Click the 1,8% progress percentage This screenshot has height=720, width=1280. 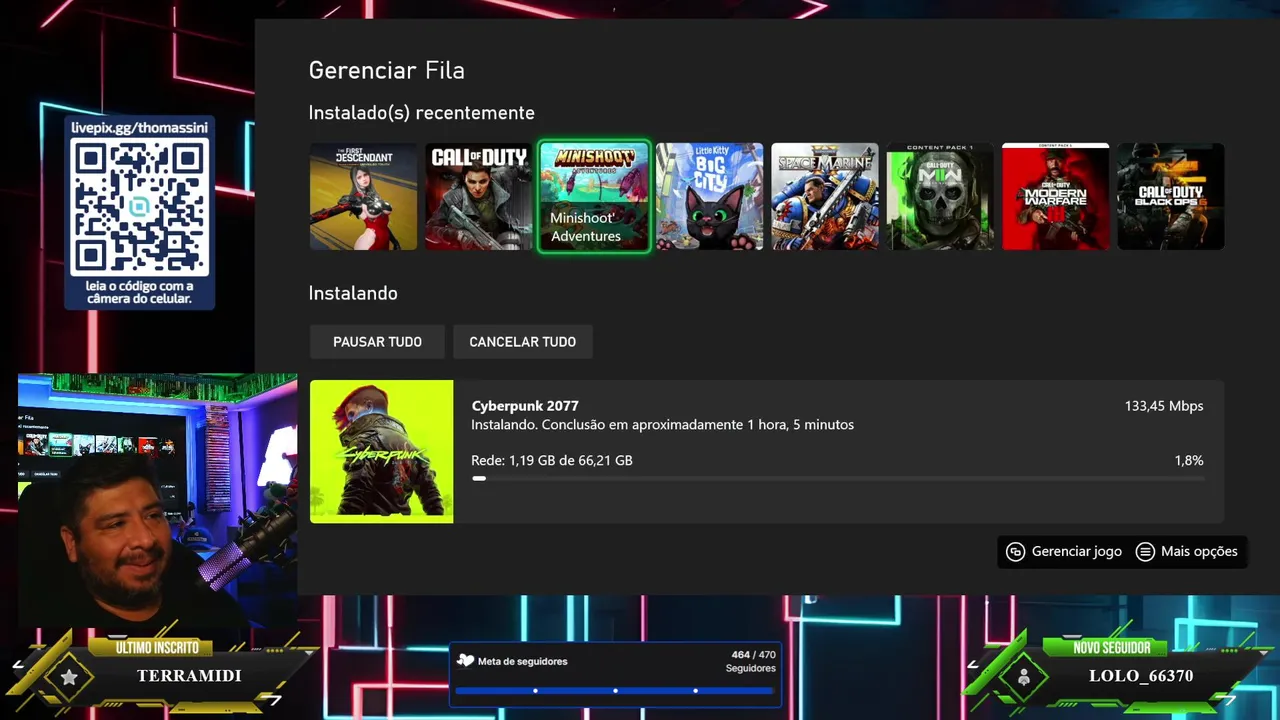(1189, 460)
